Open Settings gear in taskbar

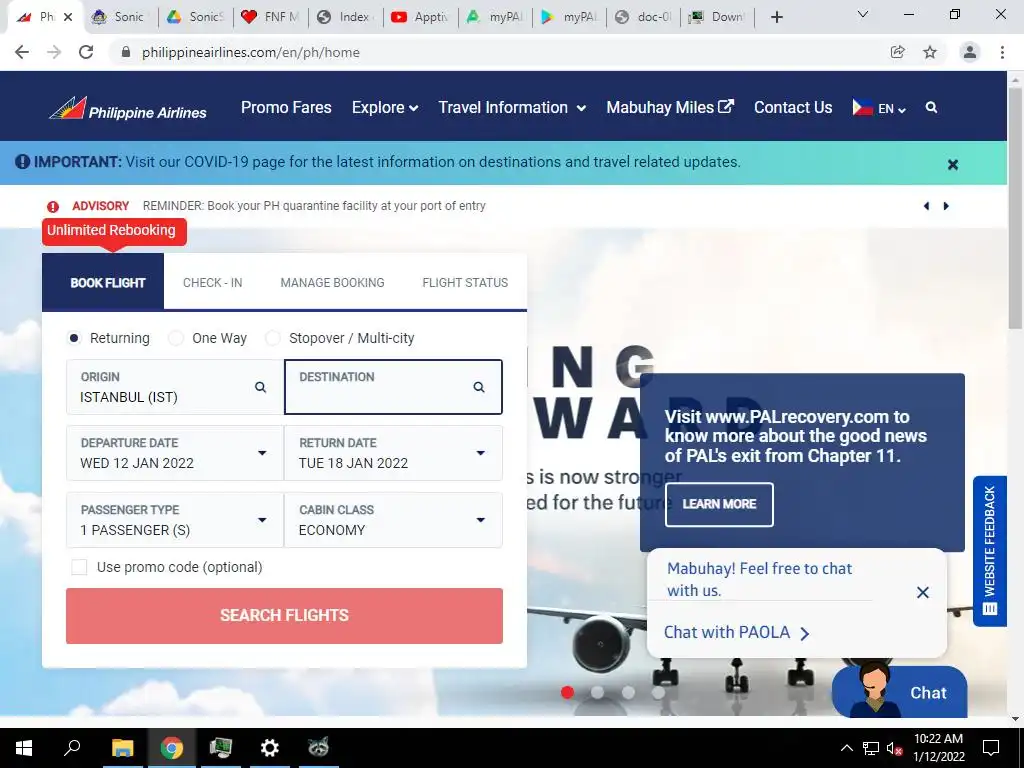(x=269, y=748)
